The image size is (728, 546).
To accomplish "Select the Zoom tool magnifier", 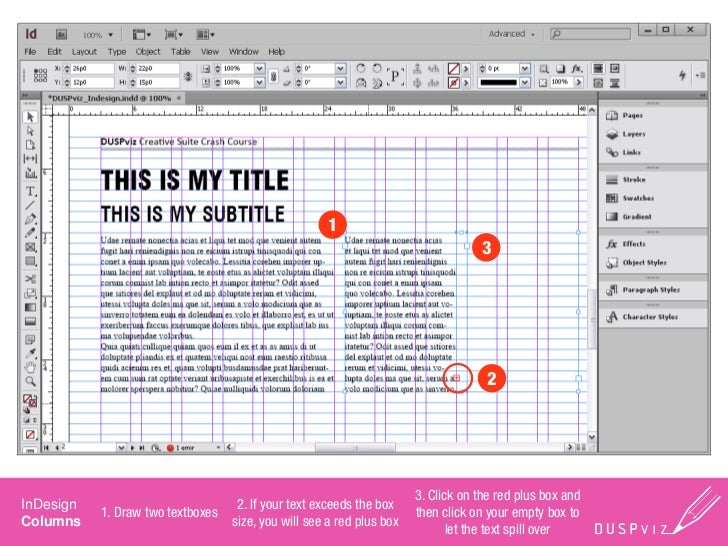I will (30, 382).
